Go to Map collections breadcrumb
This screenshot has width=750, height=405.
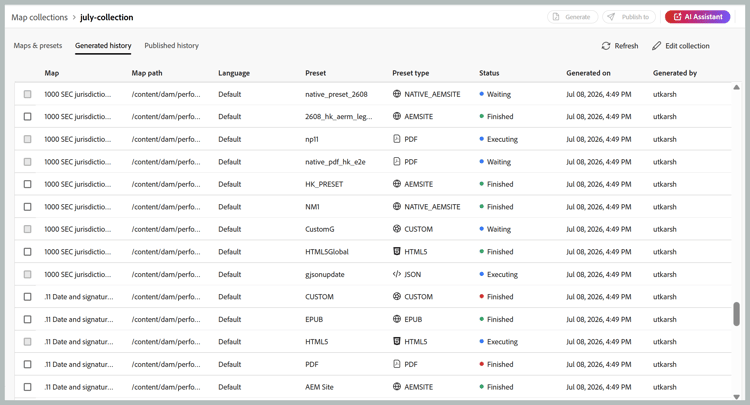pyautogui.click(x=40, y=17)
